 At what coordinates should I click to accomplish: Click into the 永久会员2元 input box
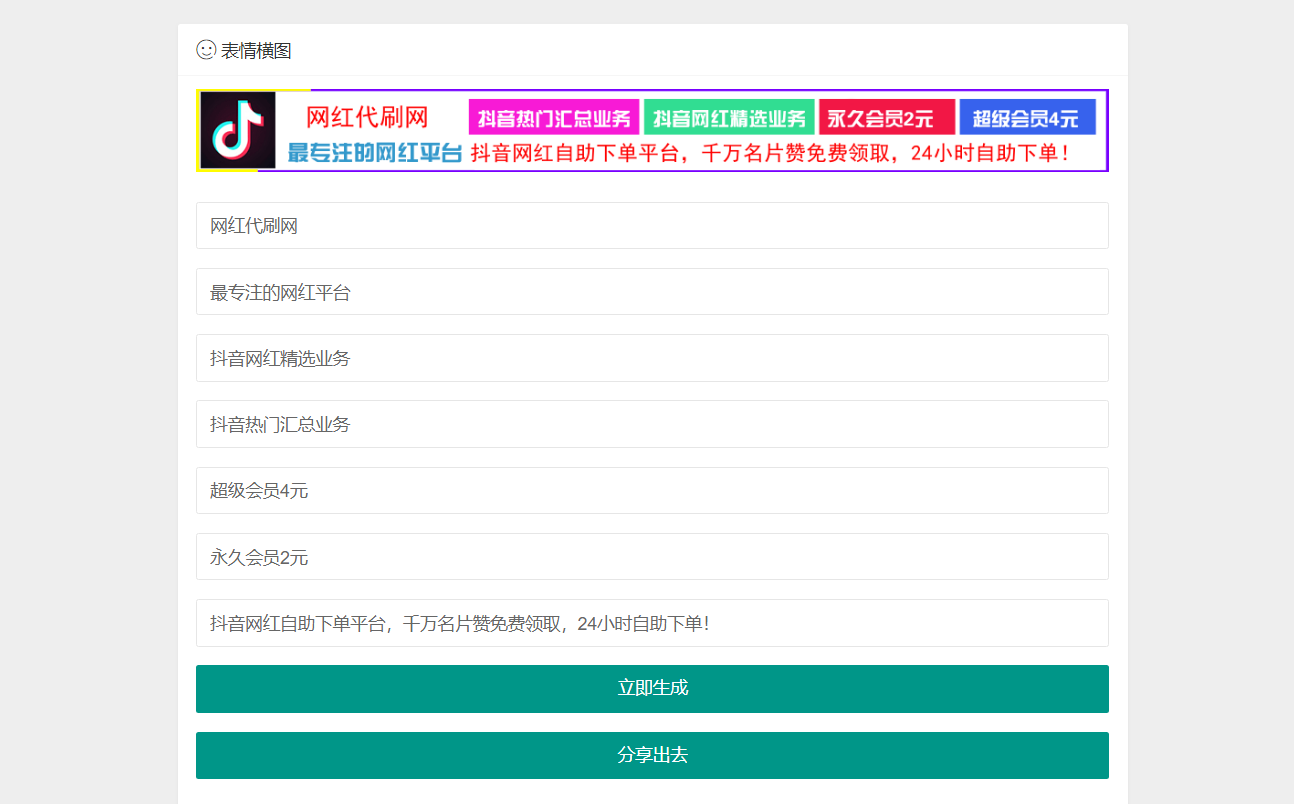pyautogui.click(x=652, y=557)
